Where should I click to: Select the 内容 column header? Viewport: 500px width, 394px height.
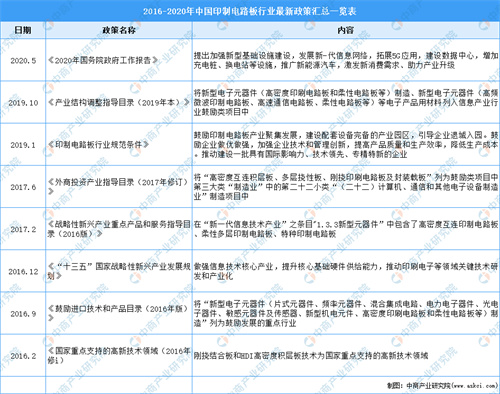tap(346, 30)
